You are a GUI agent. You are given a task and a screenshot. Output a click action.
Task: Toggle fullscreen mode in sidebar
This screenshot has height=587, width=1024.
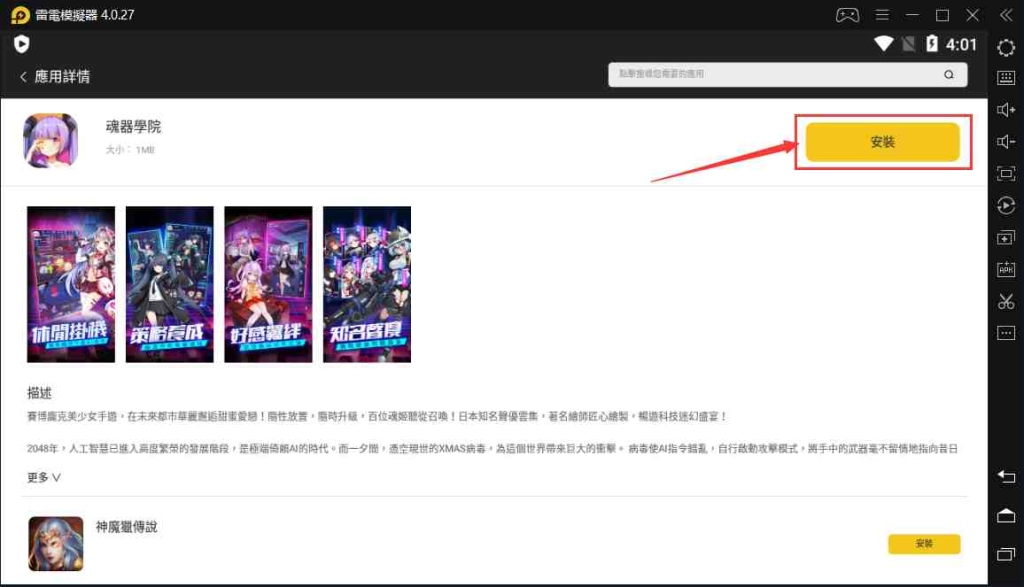point(1006,173)
